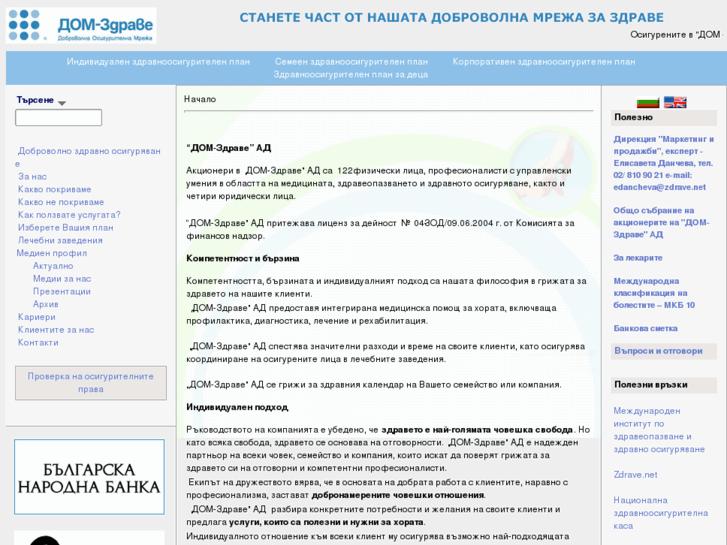The height and width of the screenshot is (545, 727).
Task: Open Кариери link
Action: point(37,317)
